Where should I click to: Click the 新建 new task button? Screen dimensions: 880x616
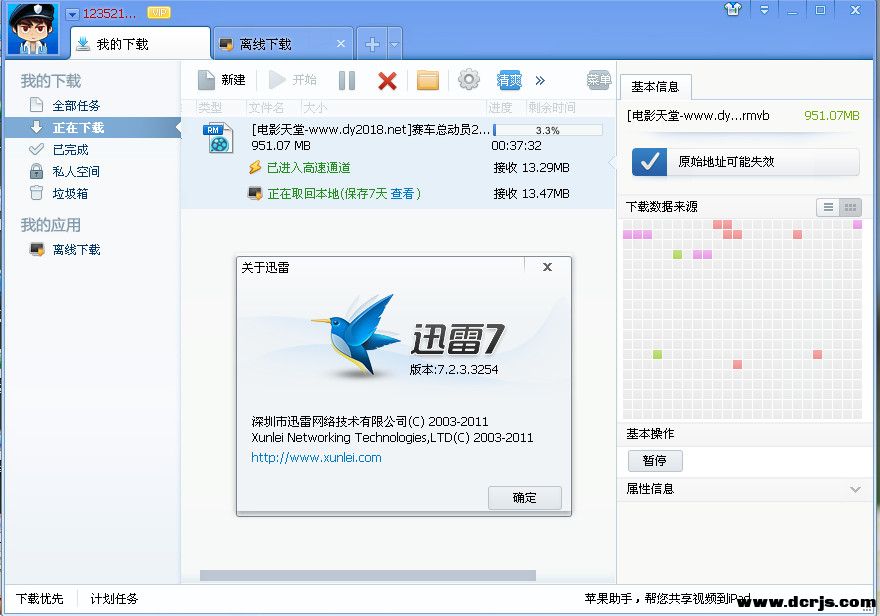click(221, 80)
